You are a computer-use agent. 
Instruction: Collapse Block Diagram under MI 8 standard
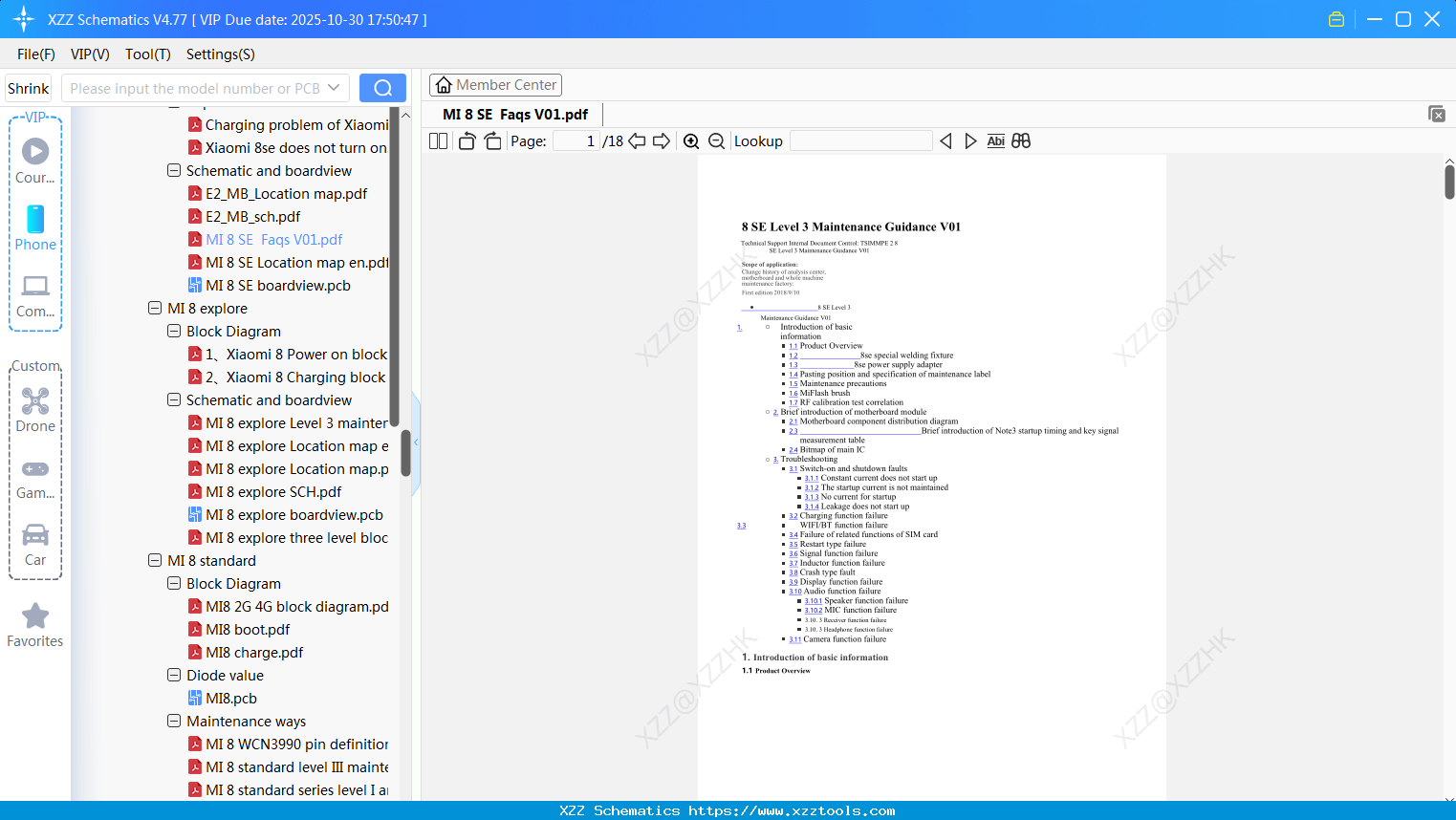[x=174, y=583]
